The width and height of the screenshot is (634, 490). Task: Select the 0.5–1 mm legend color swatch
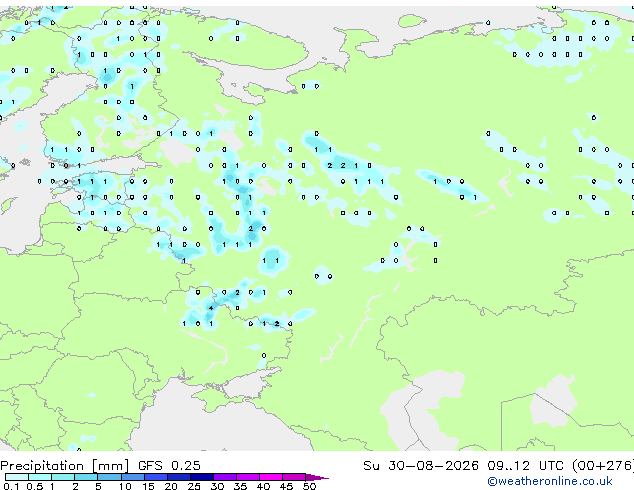(x=40, y=477)
